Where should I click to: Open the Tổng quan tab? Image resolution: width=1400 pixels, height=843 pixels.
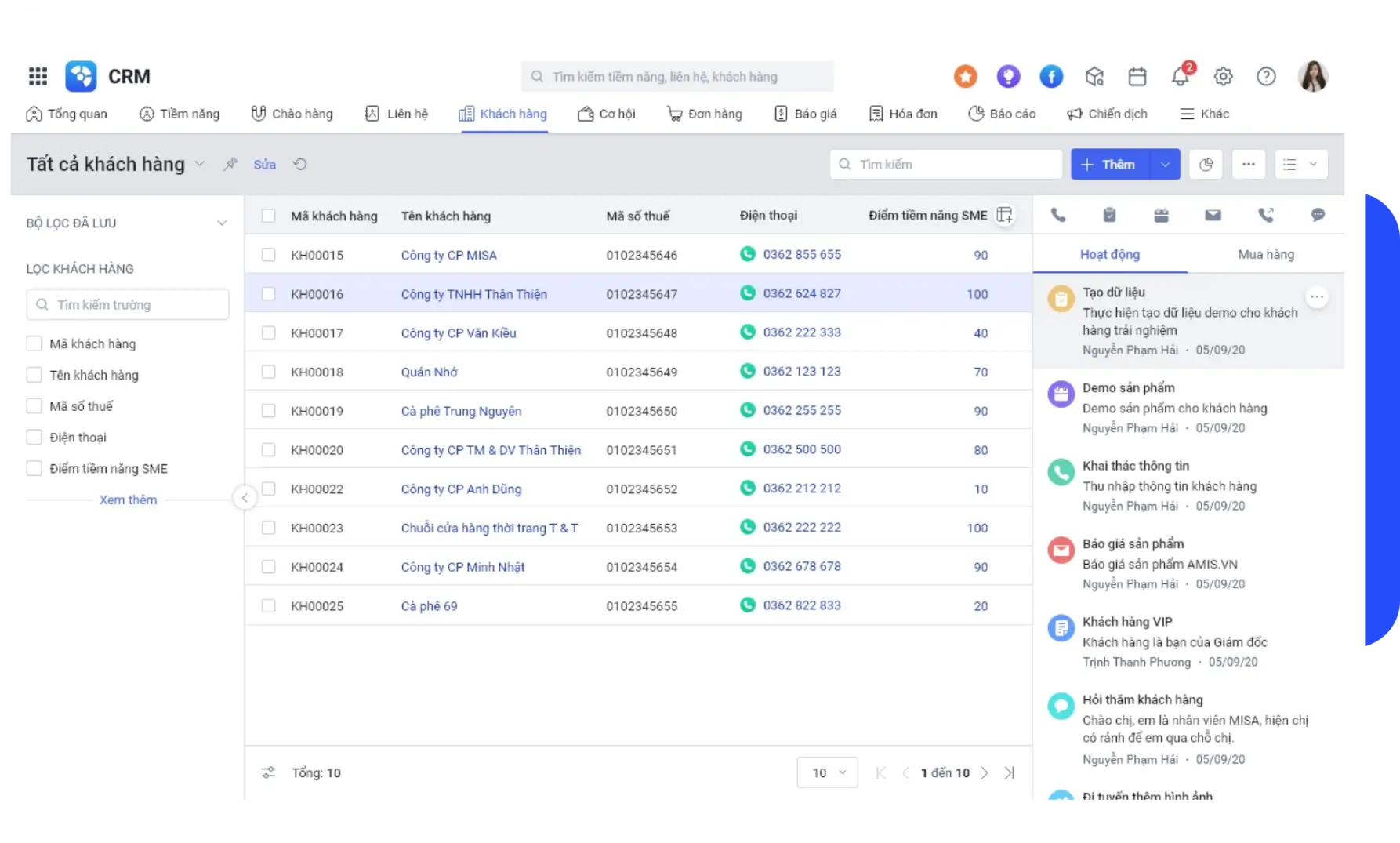(x=67, y=114)
